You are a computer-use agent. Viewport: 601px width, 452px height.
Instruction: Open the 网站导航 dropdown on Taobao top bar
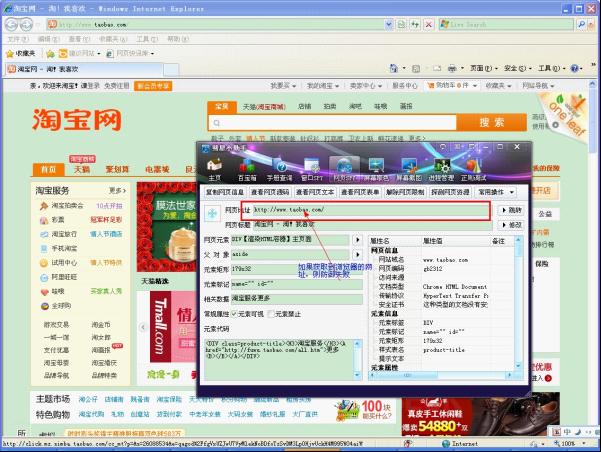coord(538,86)
